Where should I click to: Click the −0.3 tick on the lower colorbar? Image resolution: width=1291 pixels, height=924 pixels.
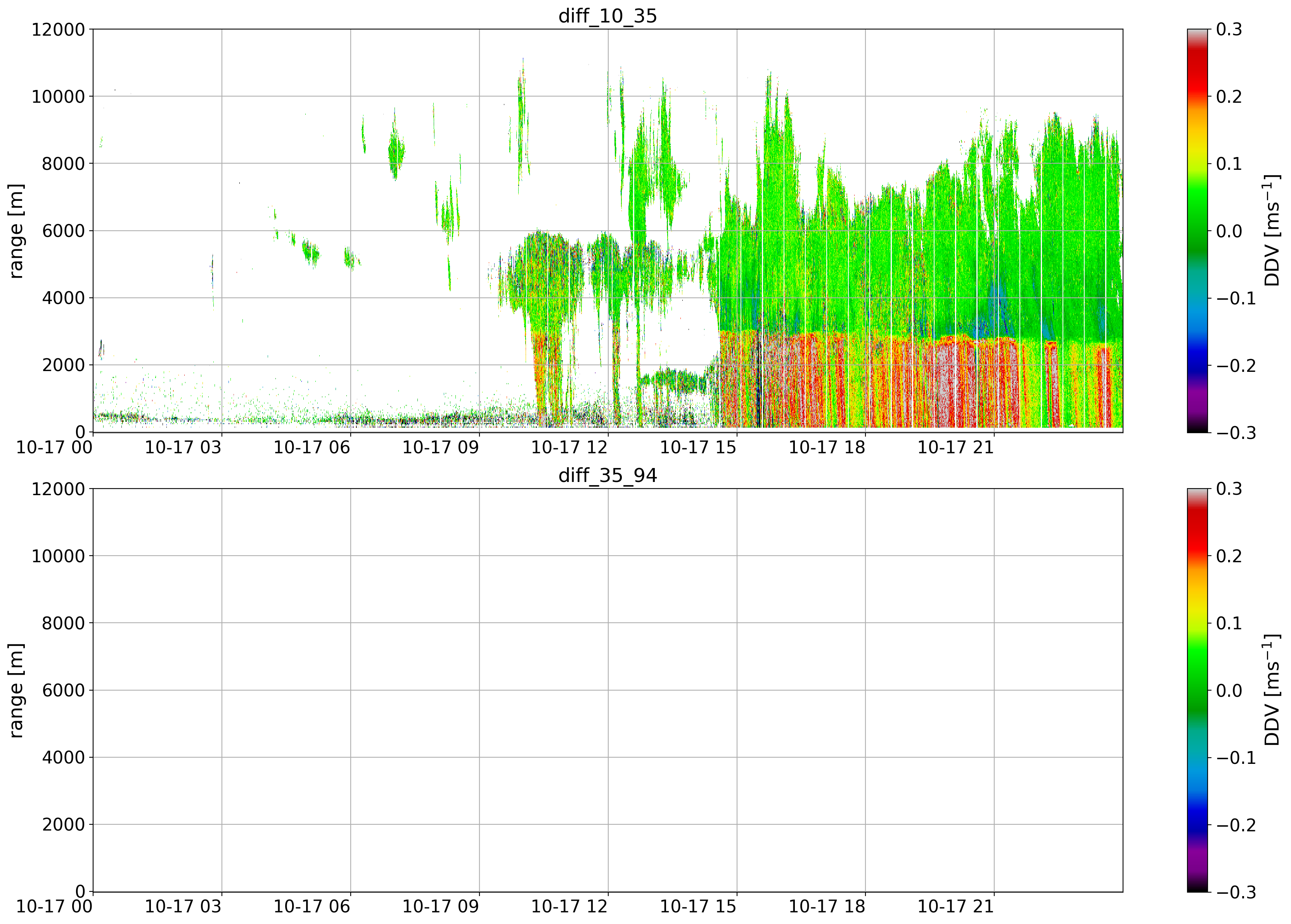[1236, 892]
